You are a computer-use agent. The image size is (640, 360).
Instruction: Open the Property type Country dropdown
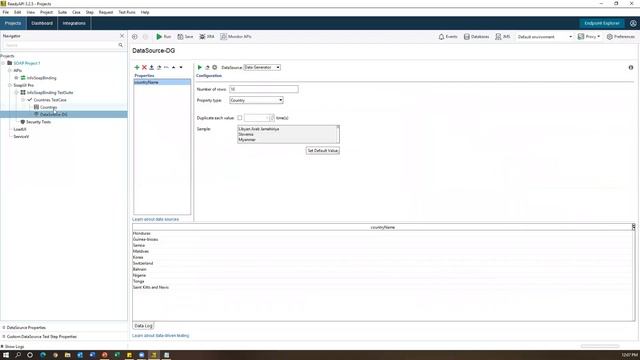[x=256, y=100]
